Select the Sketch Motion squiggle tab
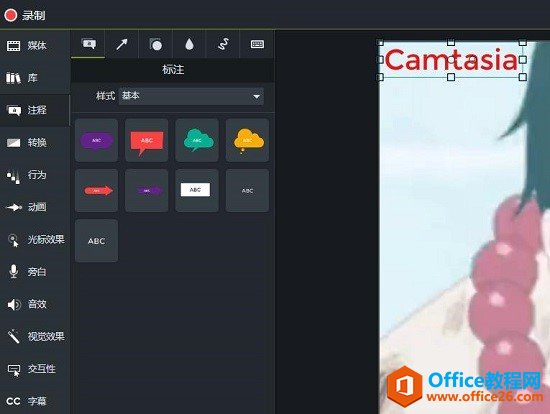Image resolution: width=550 pixels, height=414 pixels. tap(223, 44)
